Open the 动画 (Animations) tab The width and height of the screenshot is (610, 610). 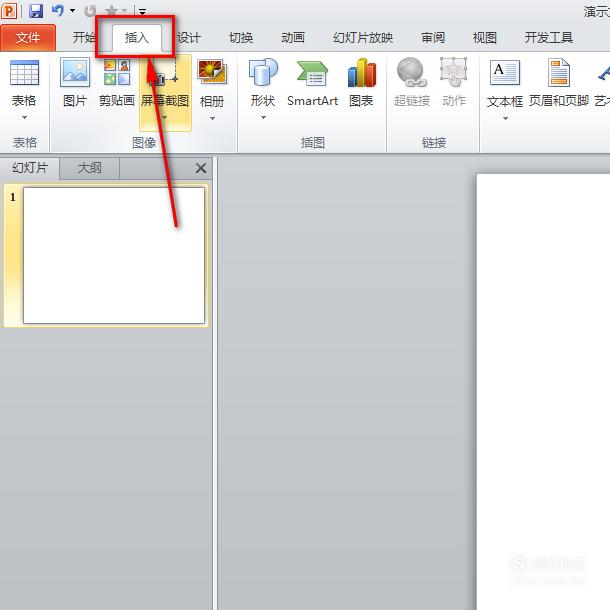(293, 38)
